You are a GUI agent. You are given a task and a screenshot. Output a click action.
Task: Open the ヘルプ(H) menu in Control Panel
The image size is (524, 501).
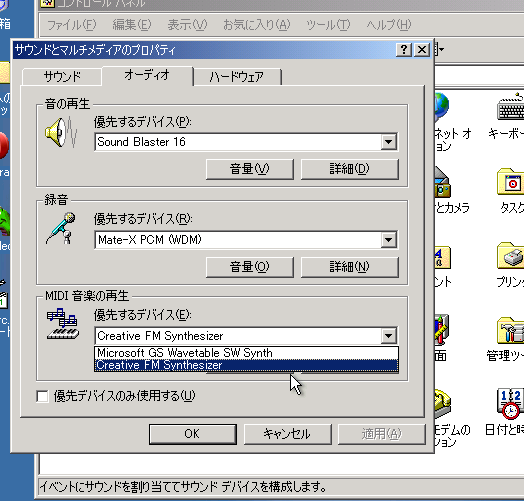tap(389, 25)
